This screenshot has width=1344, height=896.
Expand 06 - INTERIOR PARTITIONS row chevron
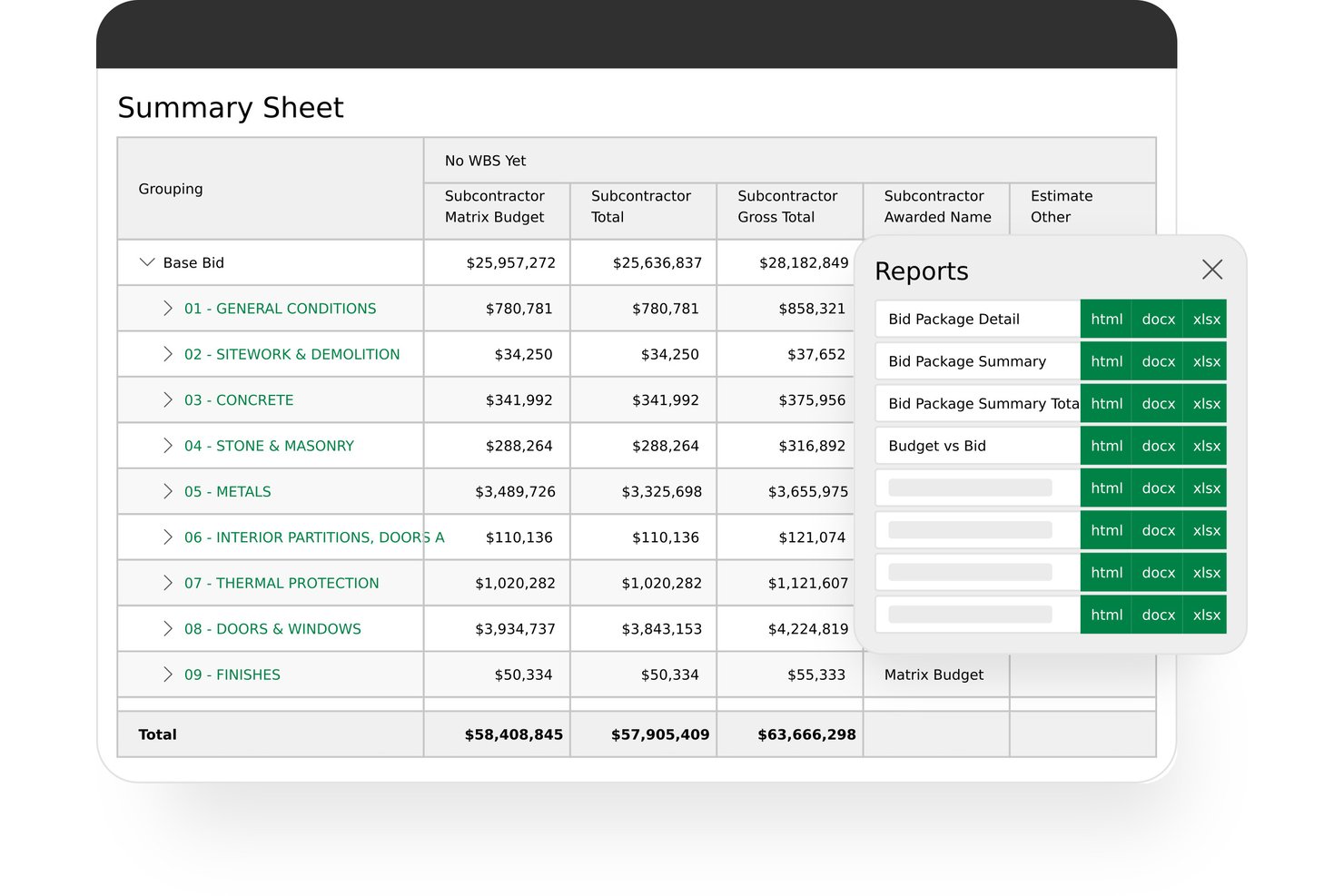coord(168,537)
